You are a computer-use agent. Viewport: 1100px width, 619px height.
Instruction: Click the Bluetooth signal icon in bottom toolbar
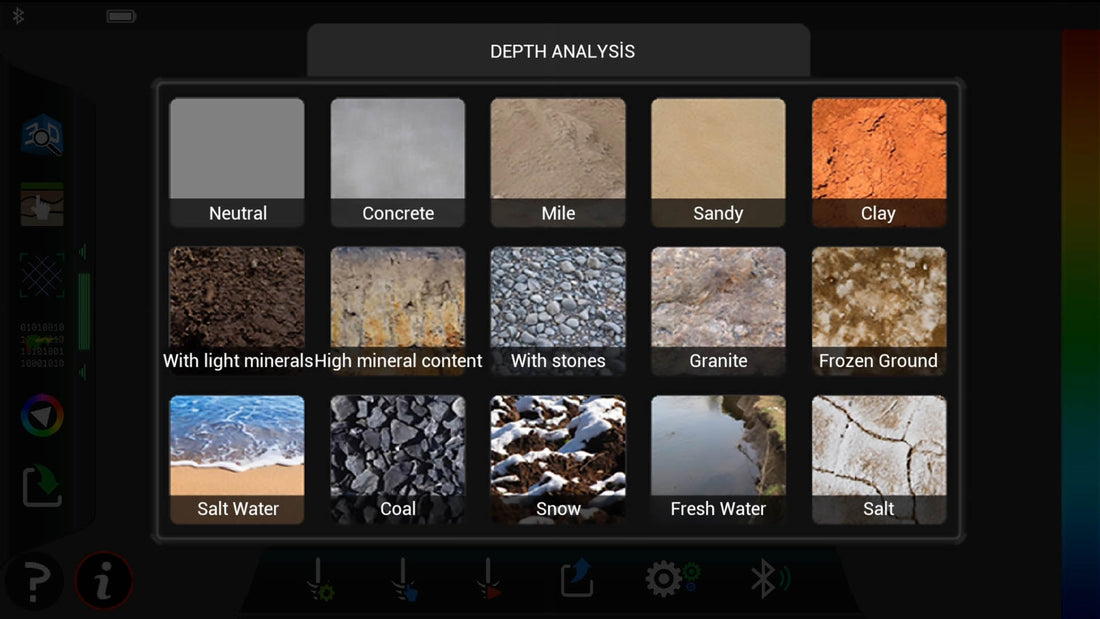tap(769, 579)
